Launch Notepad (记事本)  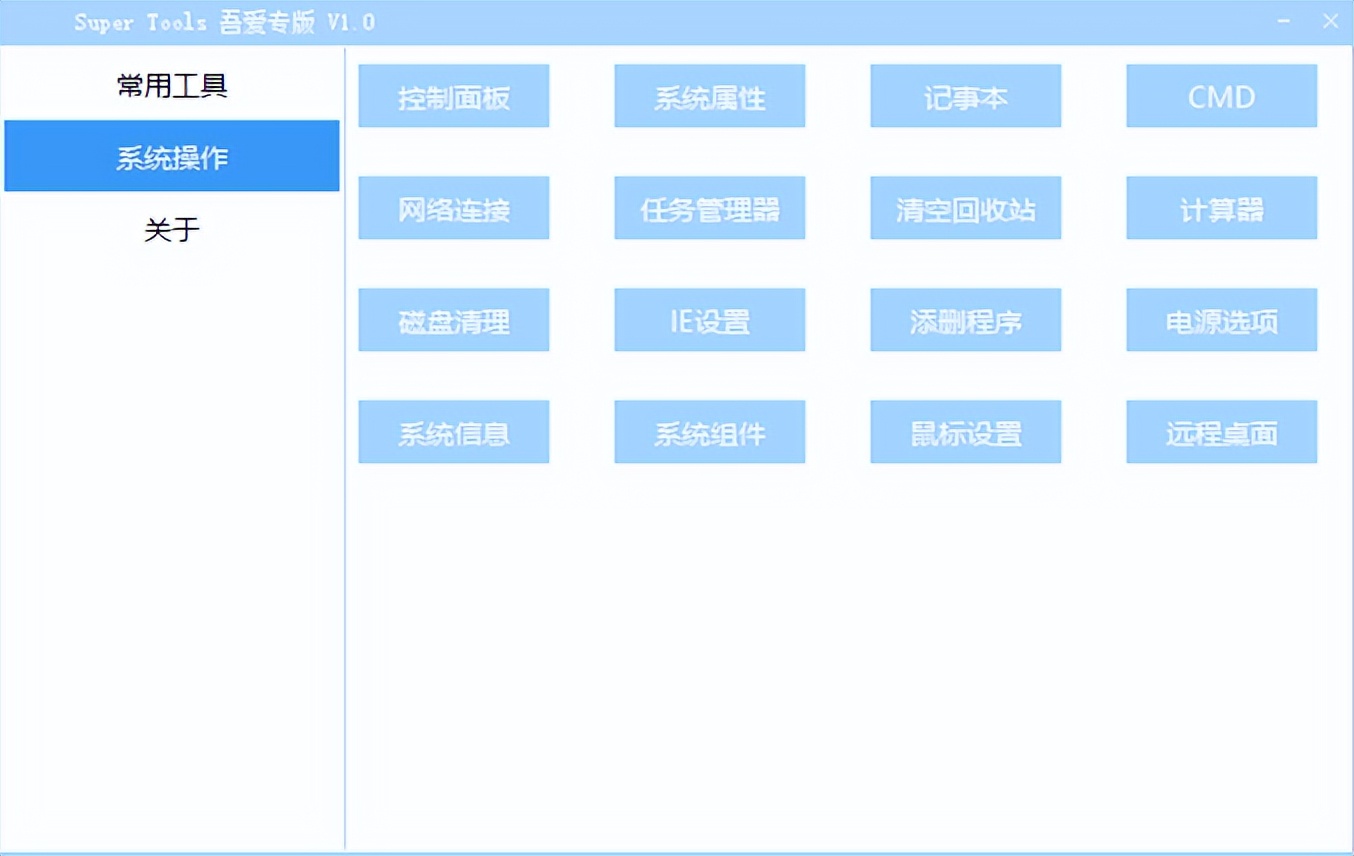coord(965,96)
